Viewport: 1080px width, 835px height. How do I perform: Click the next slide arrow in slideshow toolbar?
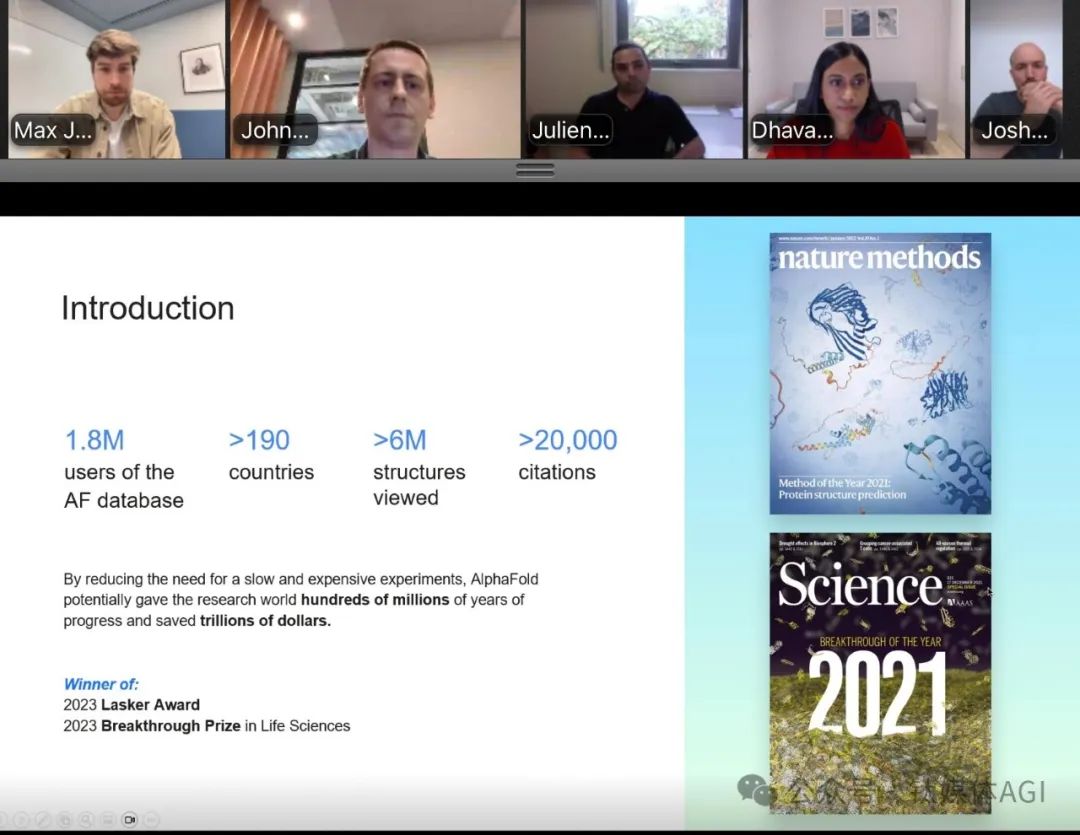pos(21,820)
